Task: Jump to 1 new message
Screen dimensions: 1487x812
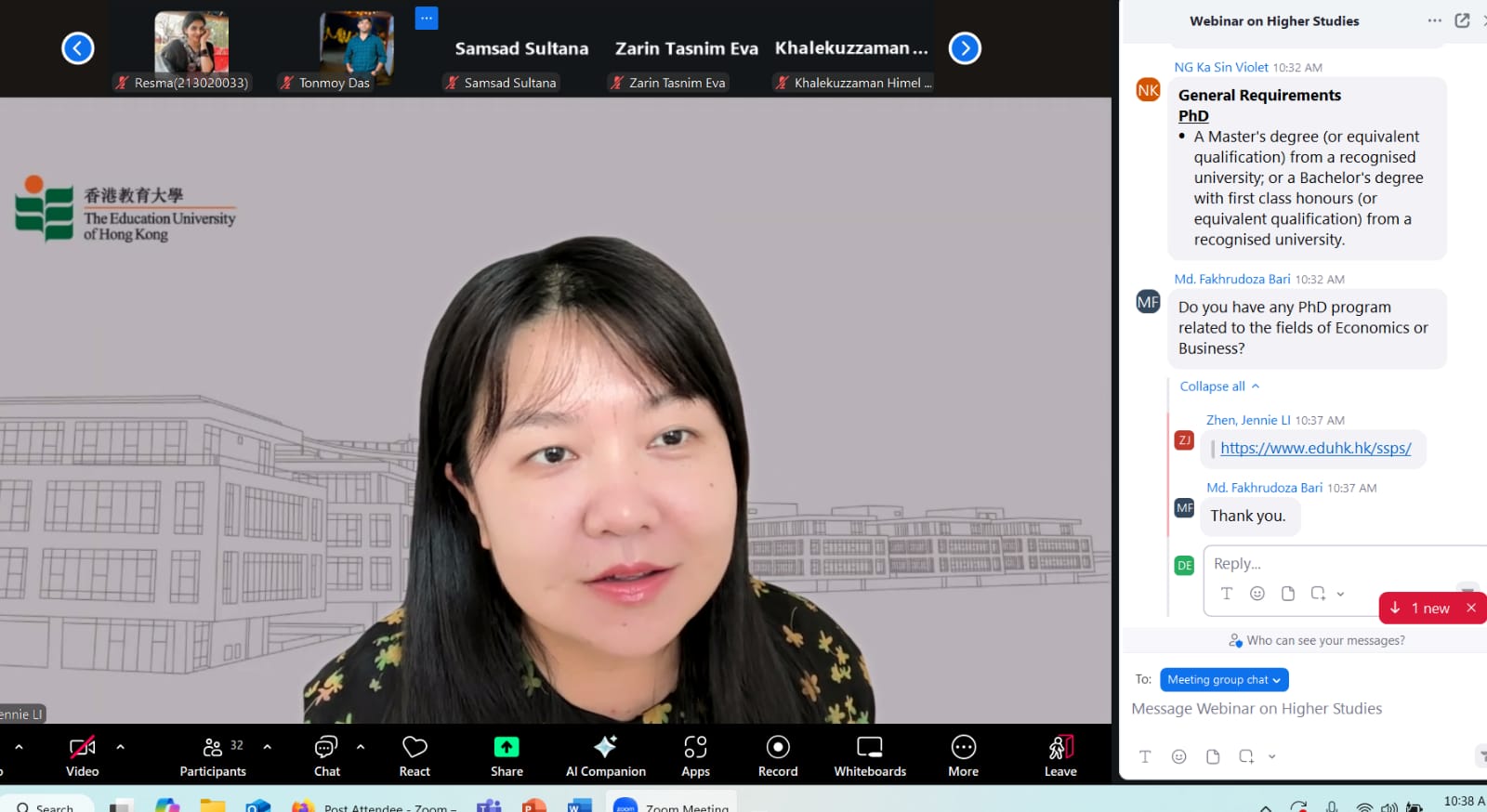Action: (x=1420, y=608)
